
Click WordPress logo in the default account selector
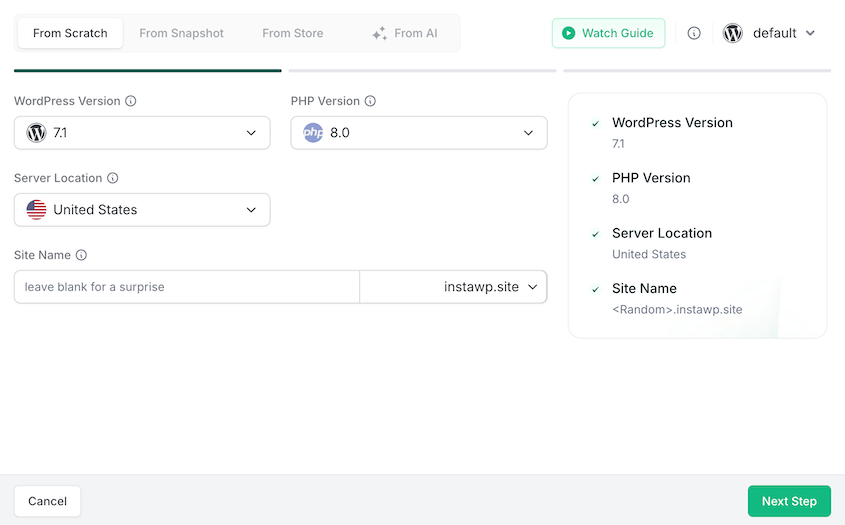732,33
